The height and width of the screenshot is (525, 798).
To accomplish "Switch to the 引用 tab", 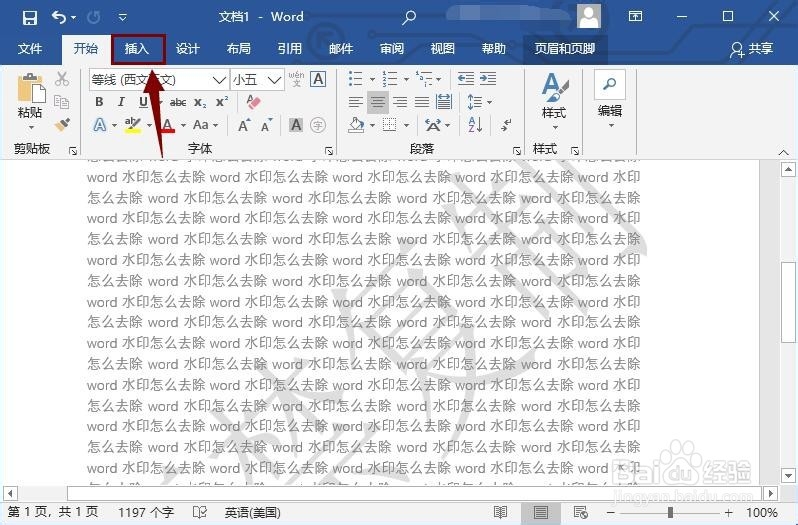I will coord(290,48).
